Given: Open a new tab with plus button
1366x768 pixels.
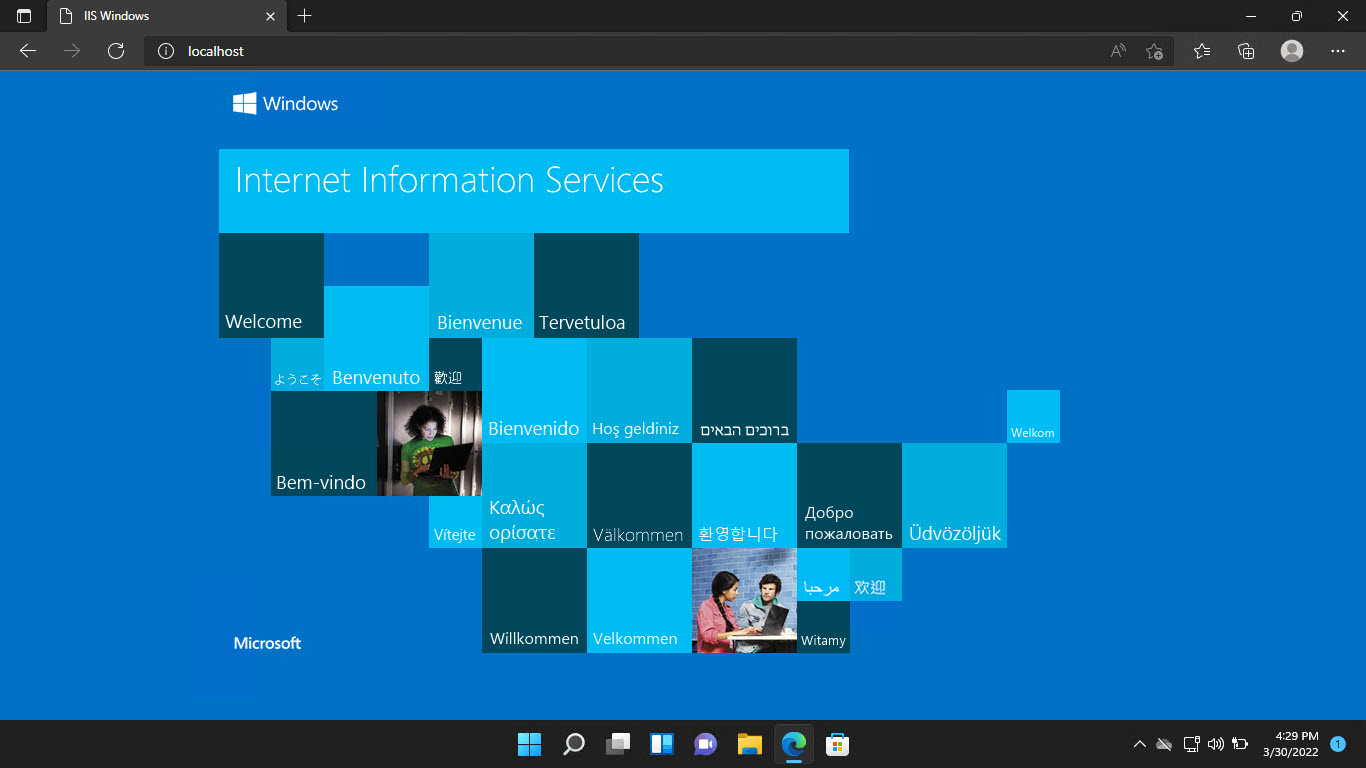Looking at the screenshot, I should click(305, 16).
